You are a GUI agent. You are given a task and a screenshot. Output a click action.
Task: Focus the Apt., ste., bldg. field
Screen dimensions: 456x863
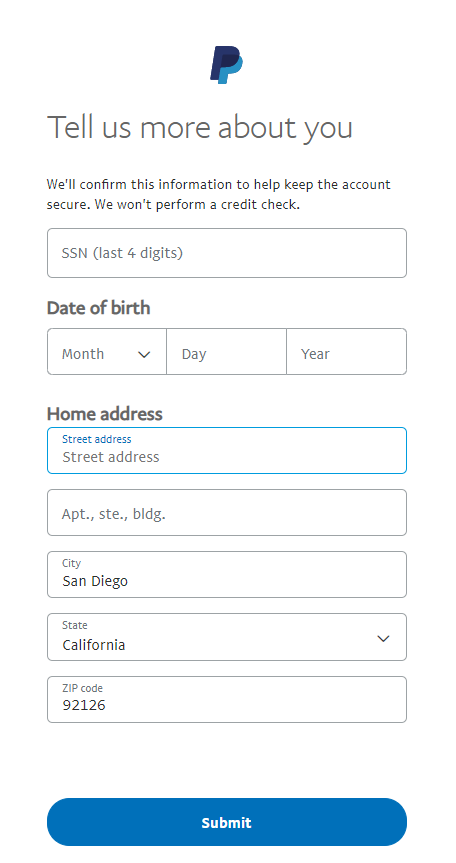point(227,512)
